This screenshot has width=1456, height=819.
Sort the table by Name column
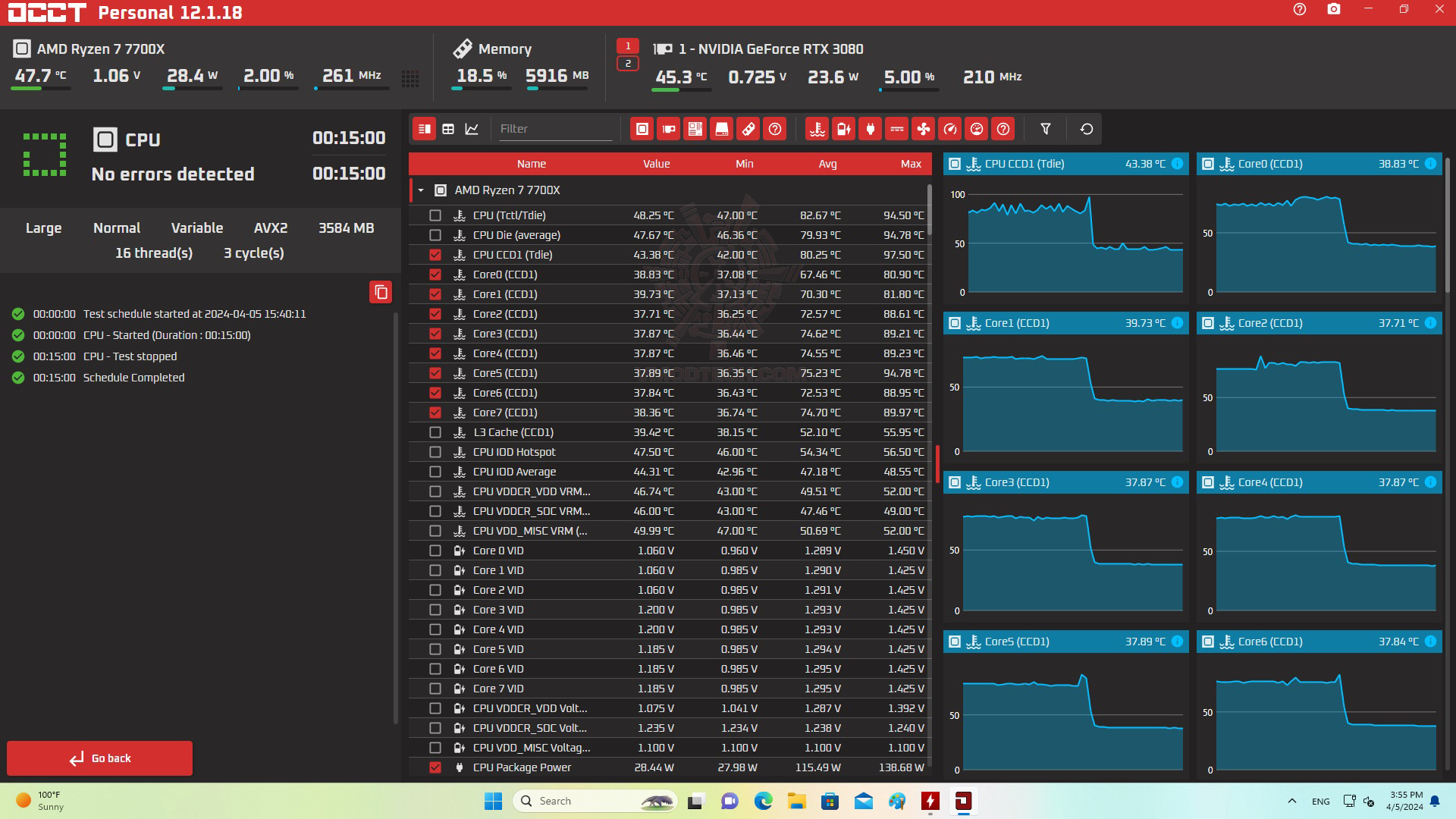click(531, 164)
